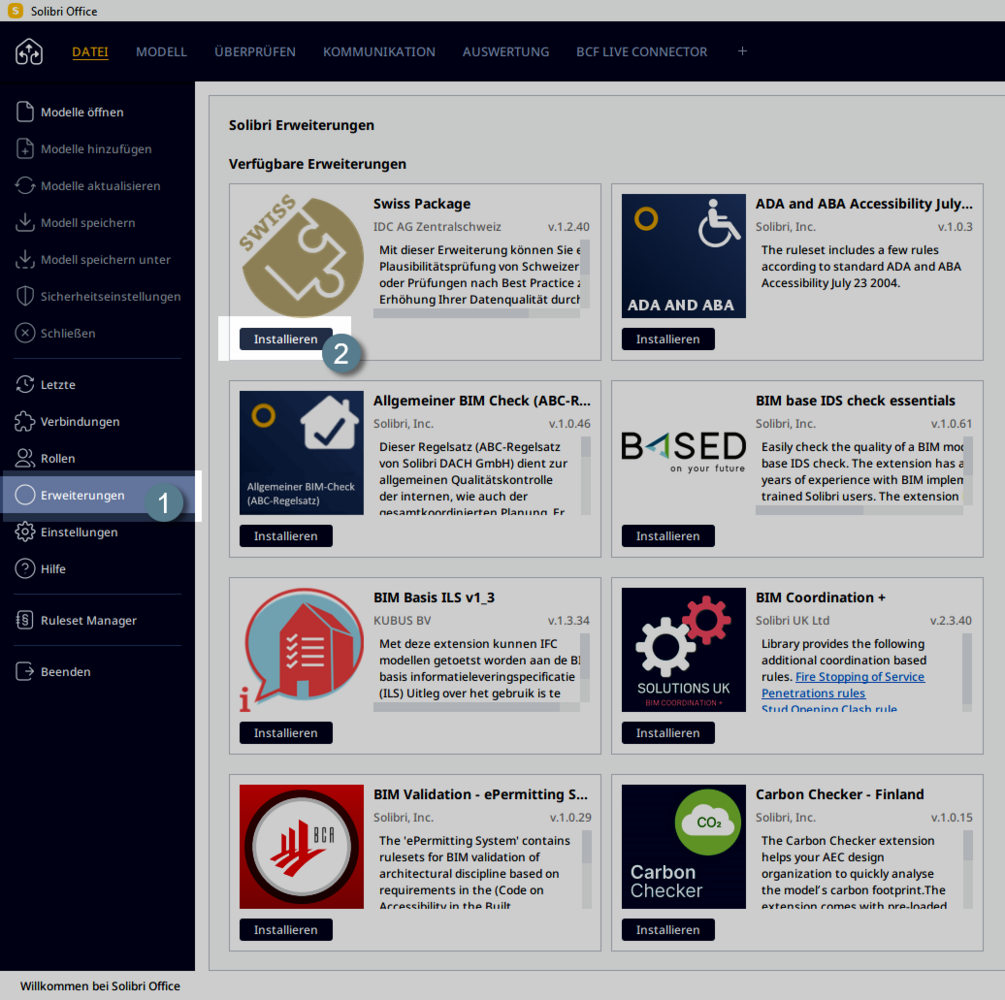Click the BASED on your future logo
This screenshot has width=1005, height=1000.
click(683, 452)
